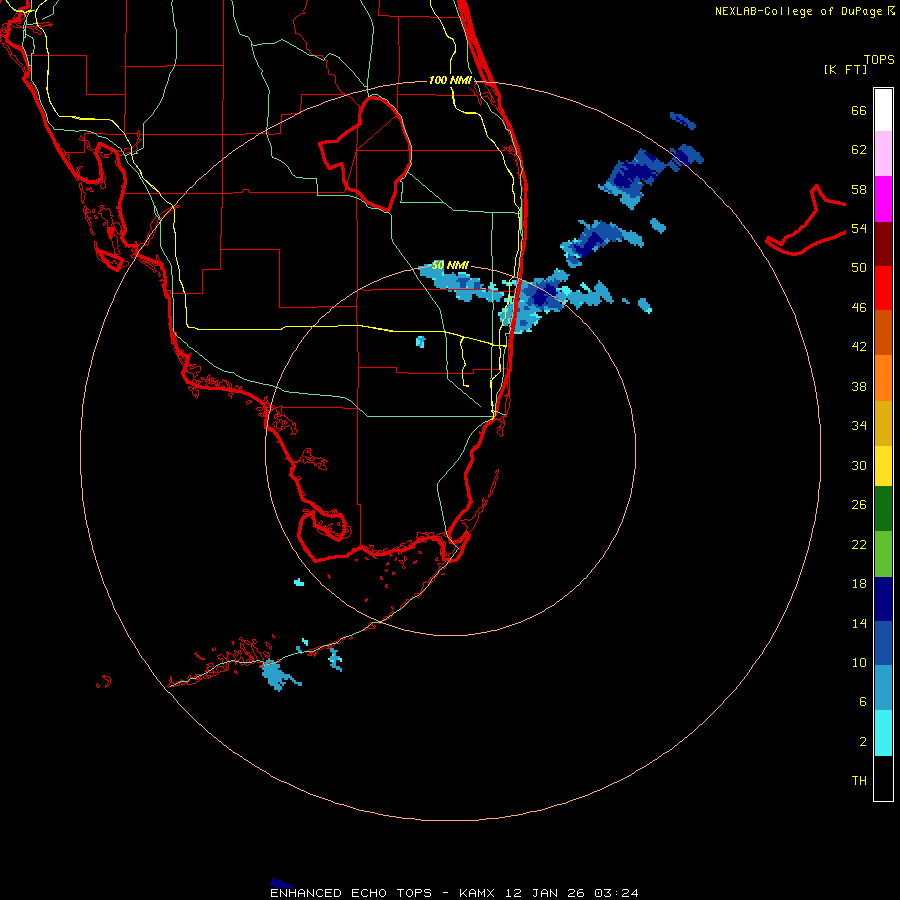The height and width of the screenshot is (900, 900).
Task: Pick the dark orange legend swatch
Action: coord(883,333)
